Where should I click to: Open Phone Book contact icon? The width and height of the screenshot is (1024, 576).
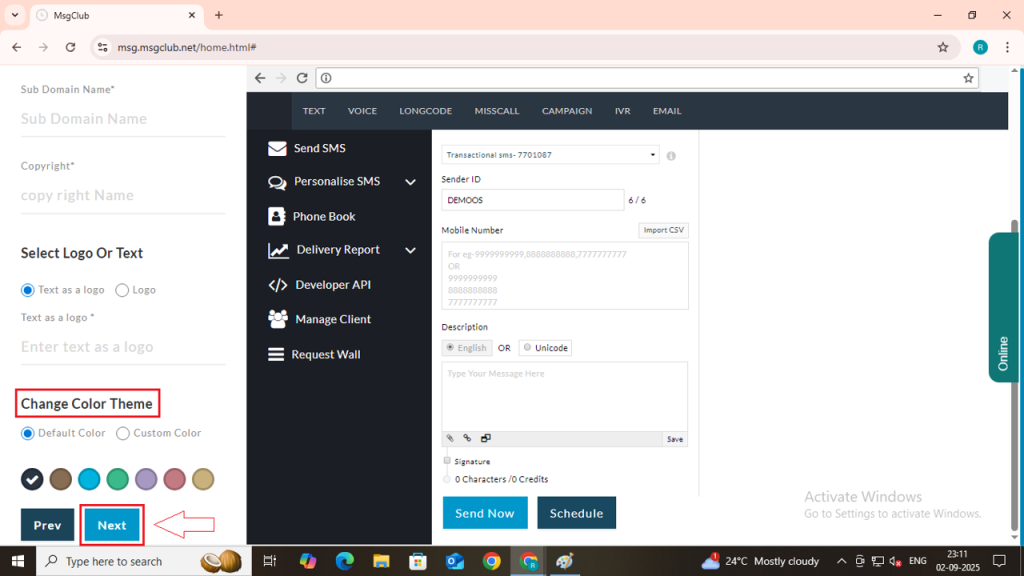pos(276,216)
